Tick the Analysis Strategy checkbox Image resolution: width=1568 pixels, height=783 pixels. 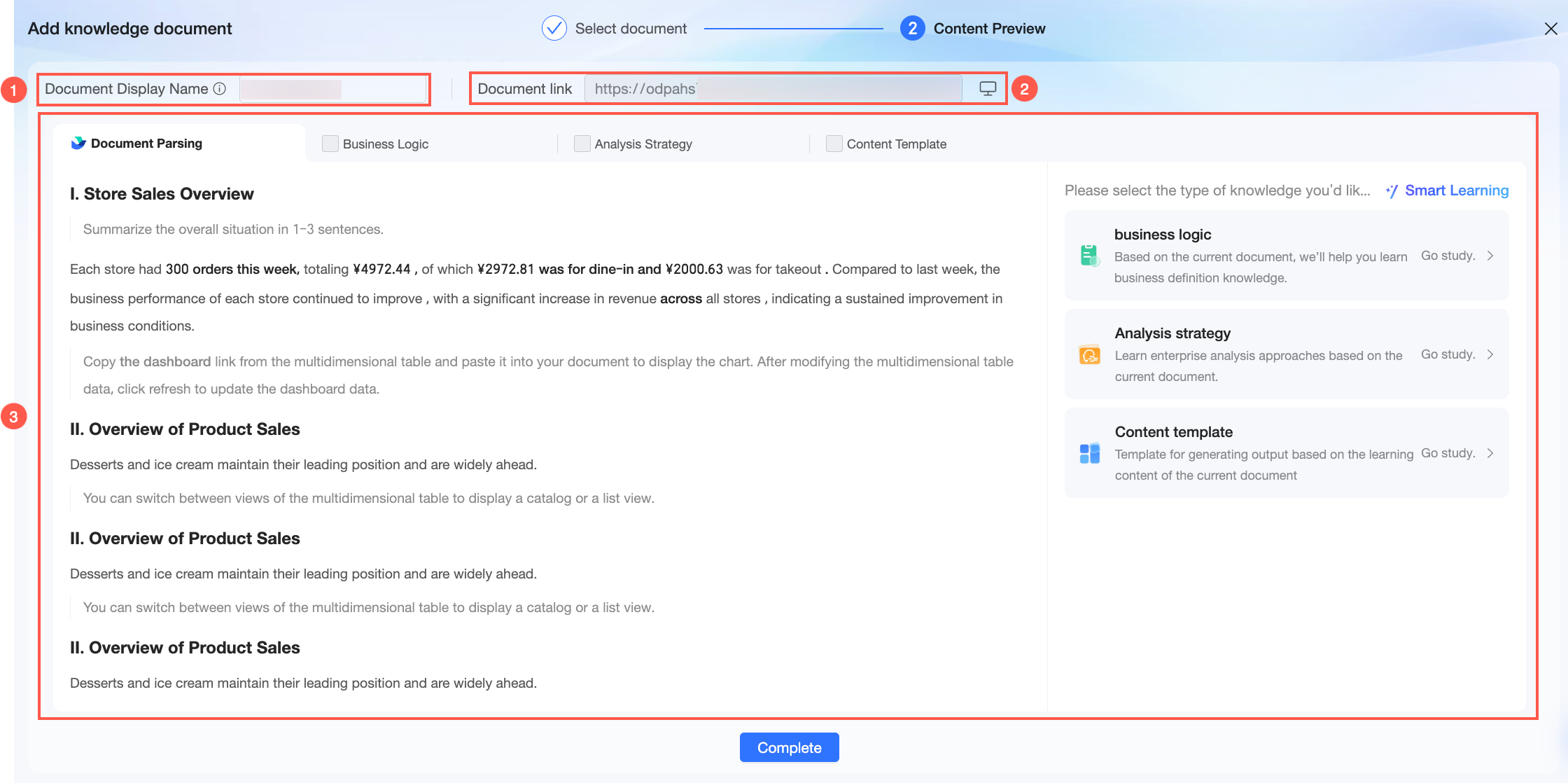click(x=582, y=144)
